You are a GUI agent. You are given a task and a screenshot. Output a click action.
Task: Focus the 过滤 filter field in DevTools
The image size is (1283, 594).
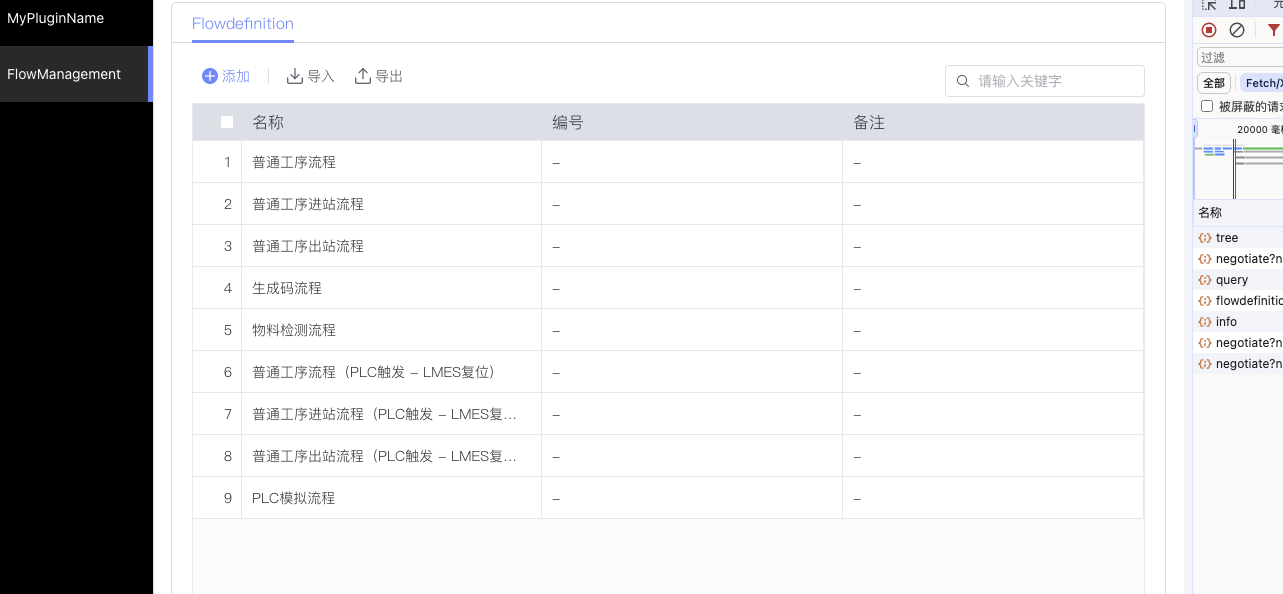(1240, 57)
